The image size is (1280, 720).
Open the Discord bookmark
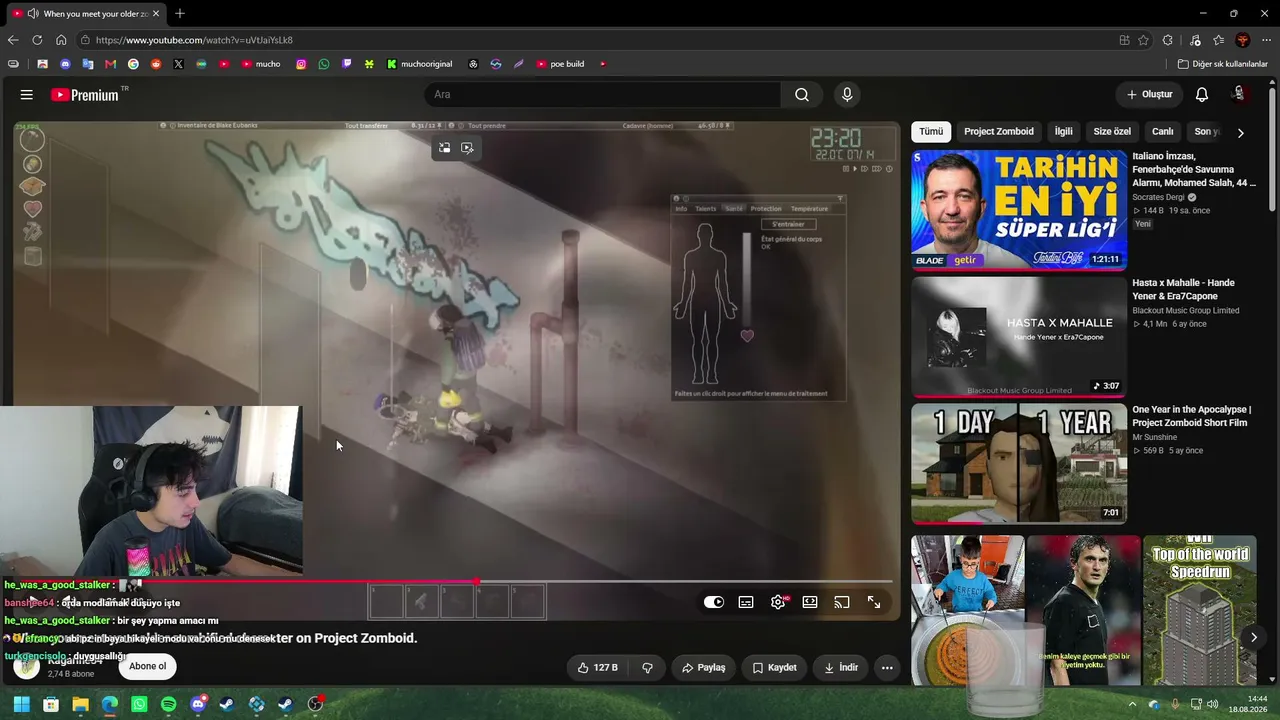65,64
